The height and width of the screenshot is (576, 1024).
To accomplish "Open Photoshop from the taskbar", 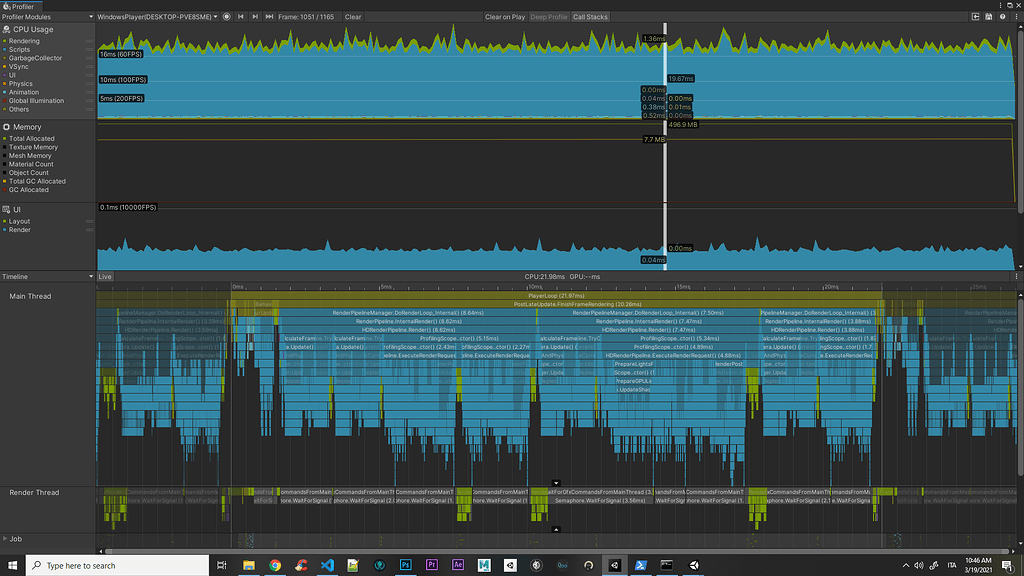I will [405, 565].
